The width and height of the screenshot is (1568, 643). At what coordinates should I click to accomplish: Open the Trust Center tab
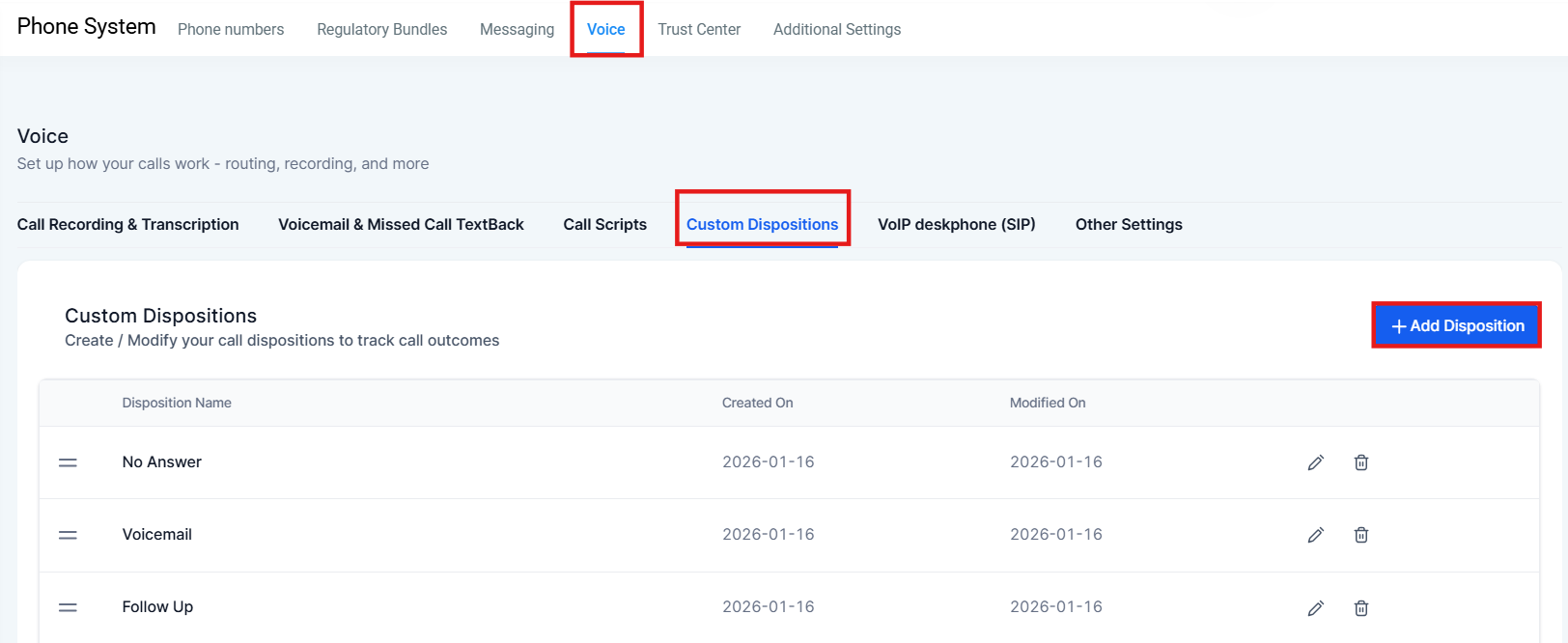(699, 30)
